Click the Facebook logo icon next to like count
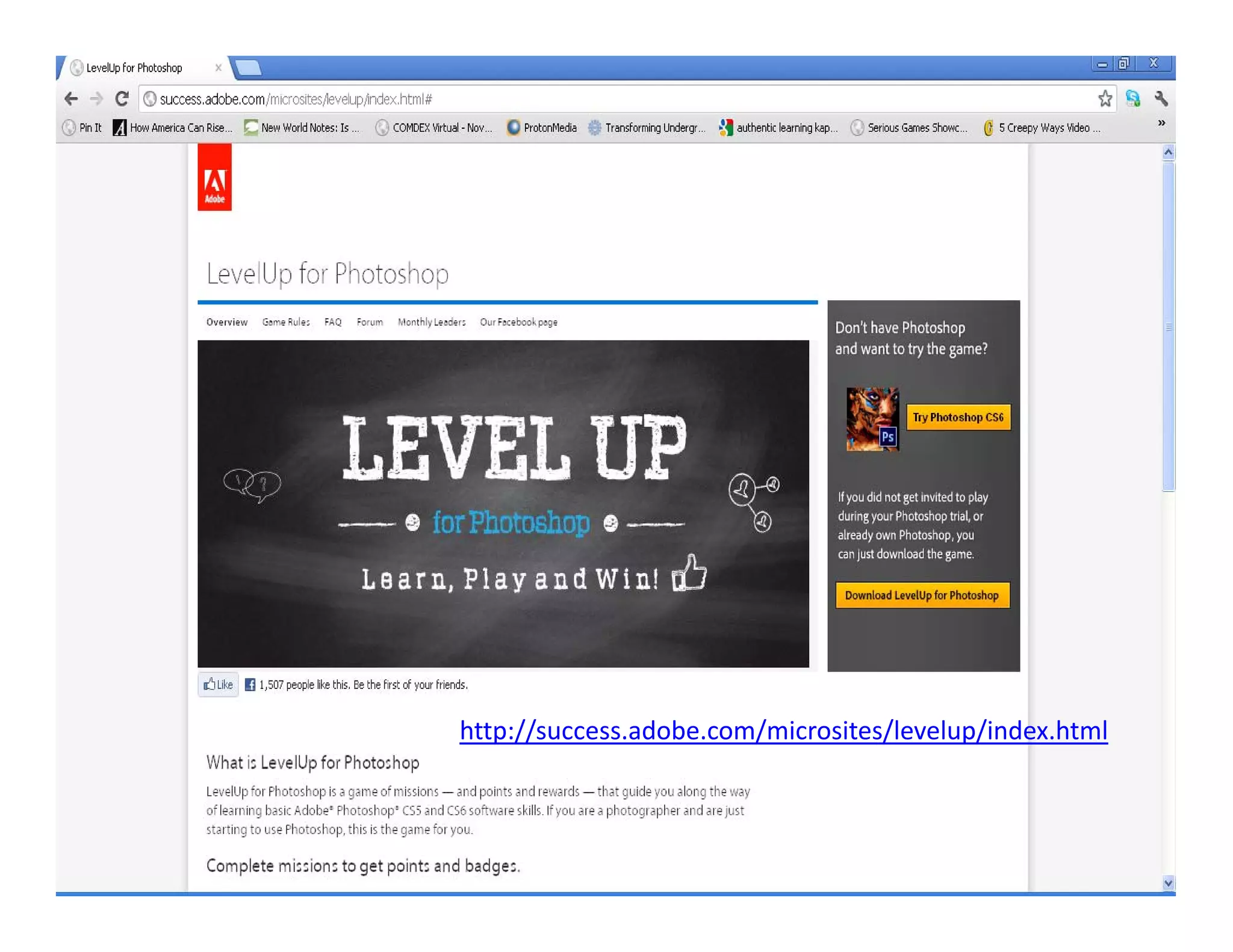 pyautogui.click(x=250, y=684)
